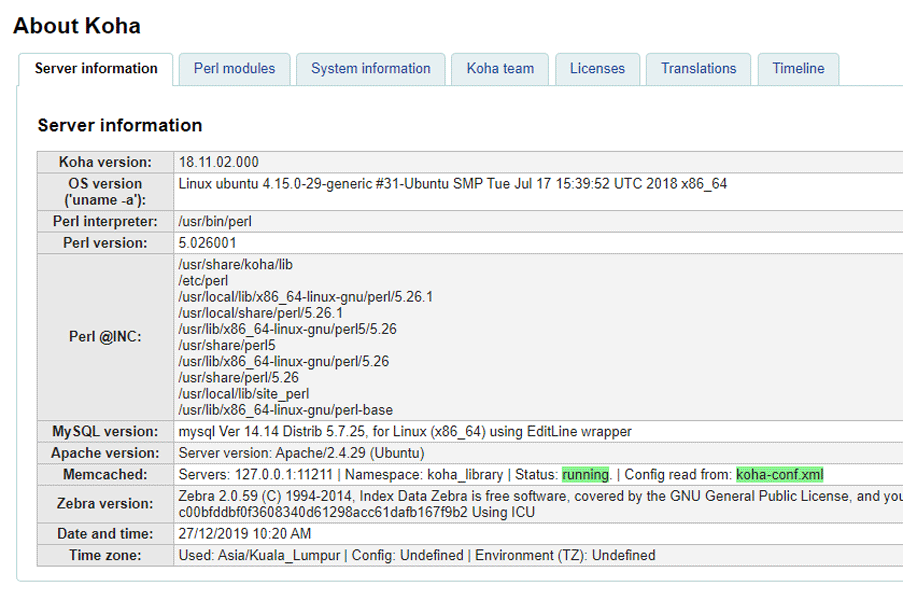Screen dimensions: 903x605
Task: Click the green running status indicator
Action: point(585,475)
